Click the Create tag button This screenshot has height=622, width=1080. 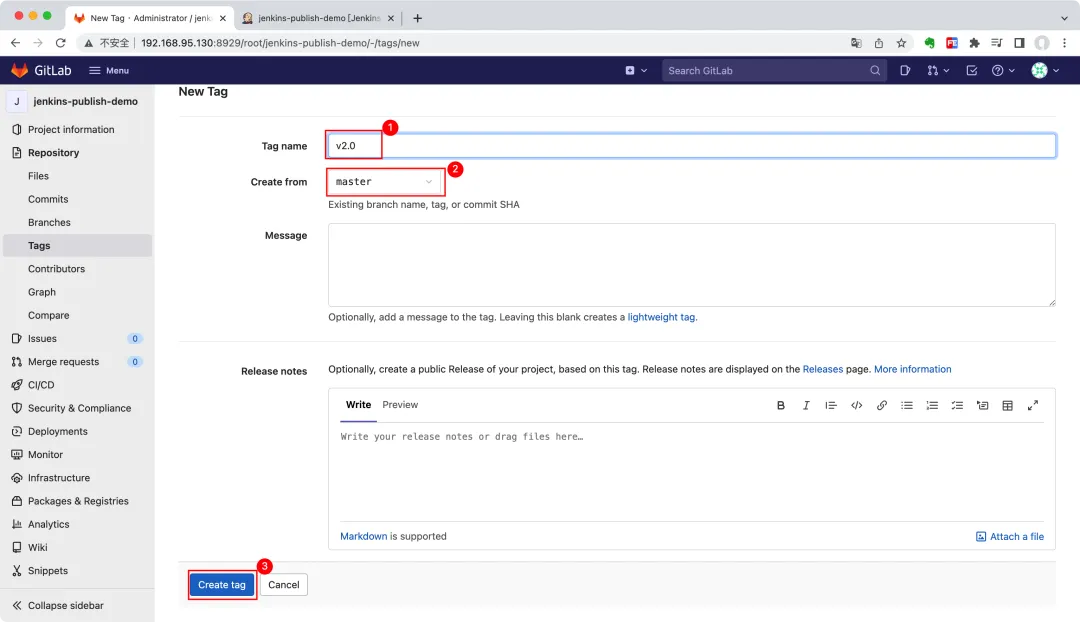(x=222, y=585)
